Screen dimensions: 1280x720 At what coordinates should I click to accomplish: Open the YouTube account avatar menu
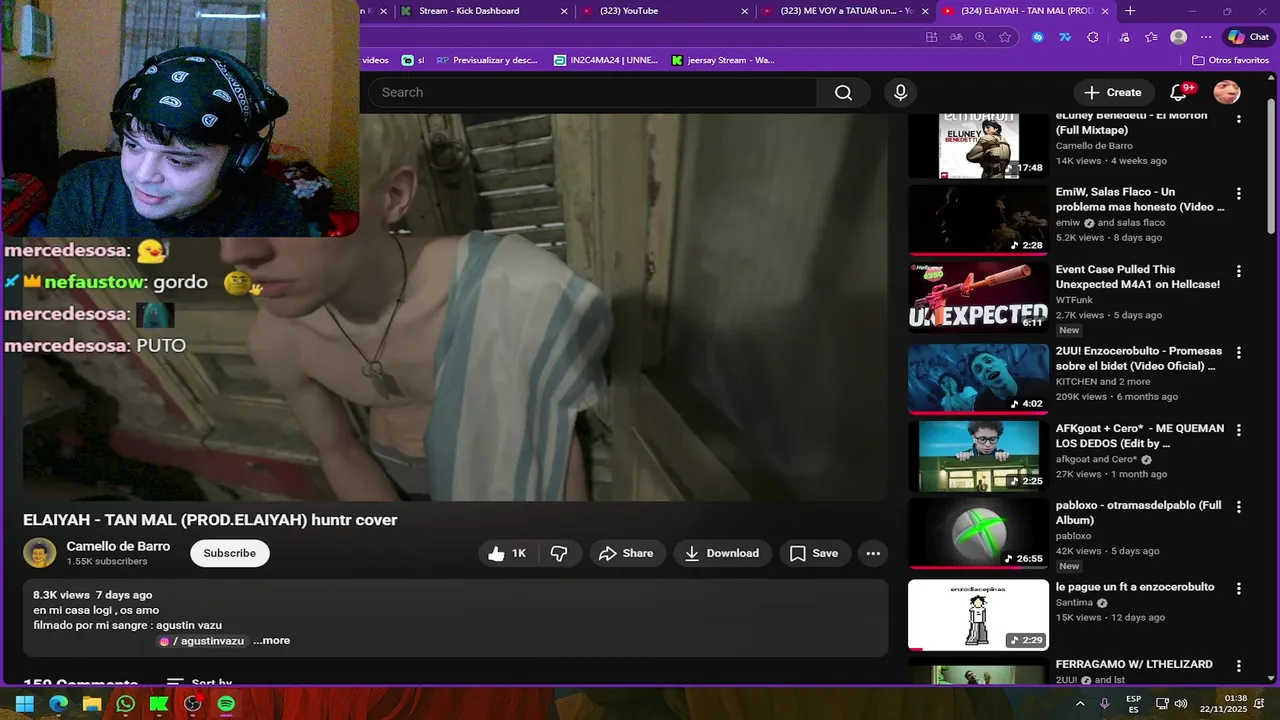coord(1227,92)
